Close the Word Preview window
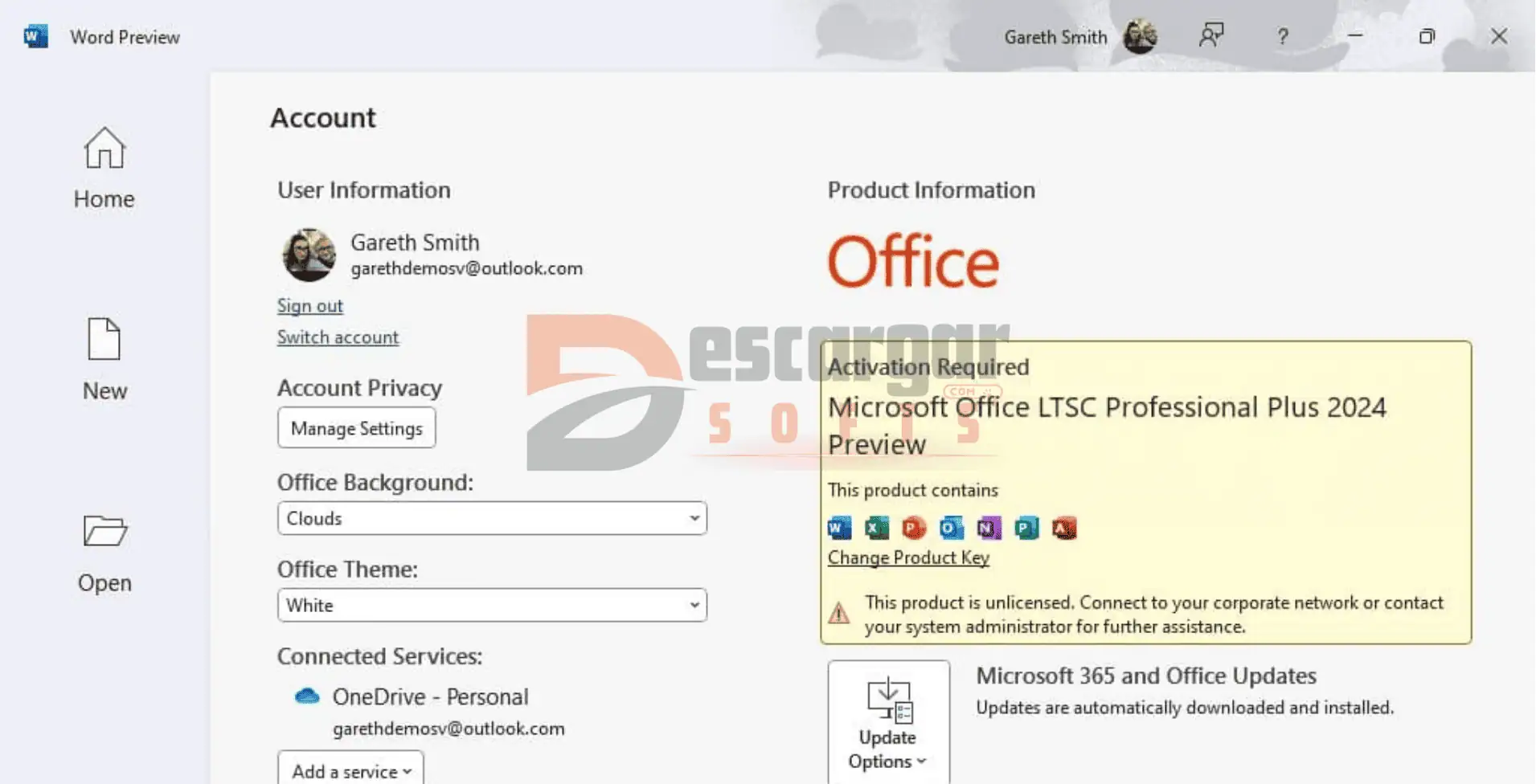 [1499, 36]
